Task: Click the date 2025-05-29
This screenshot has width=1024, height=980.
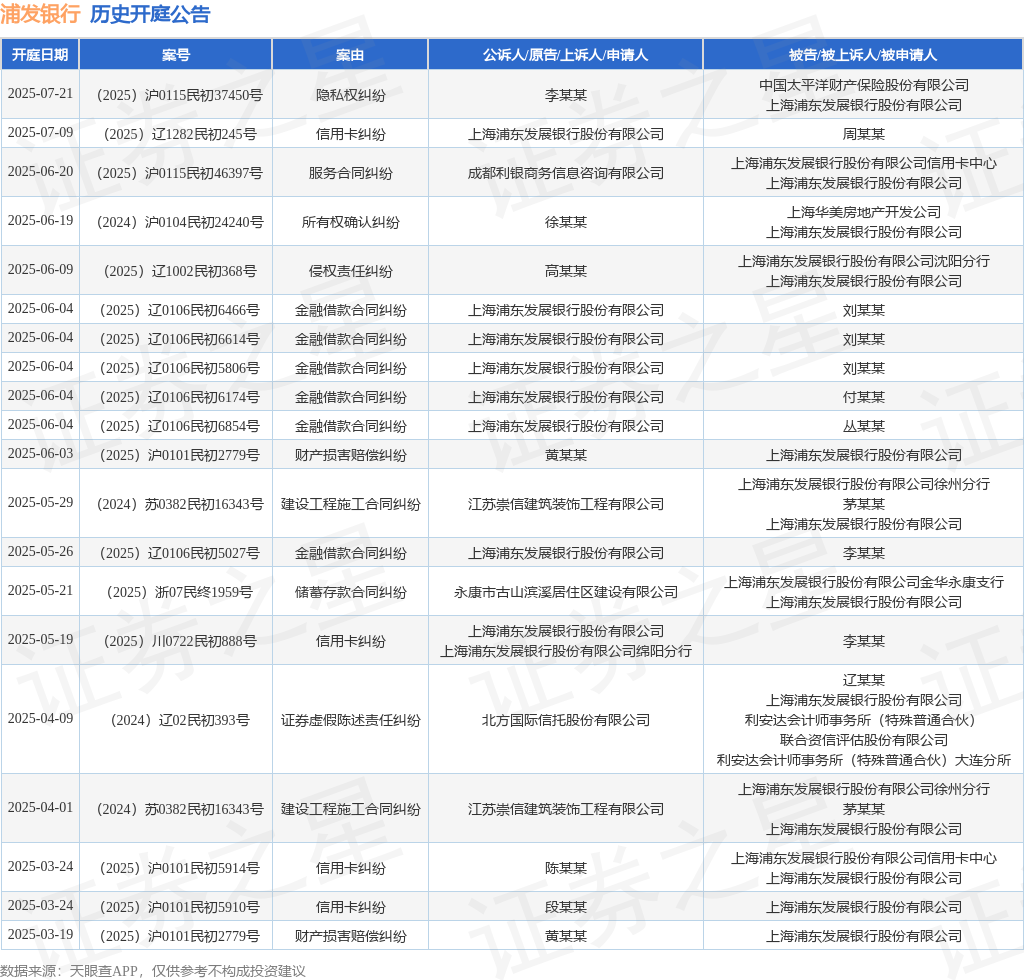Action: point(40,502)
